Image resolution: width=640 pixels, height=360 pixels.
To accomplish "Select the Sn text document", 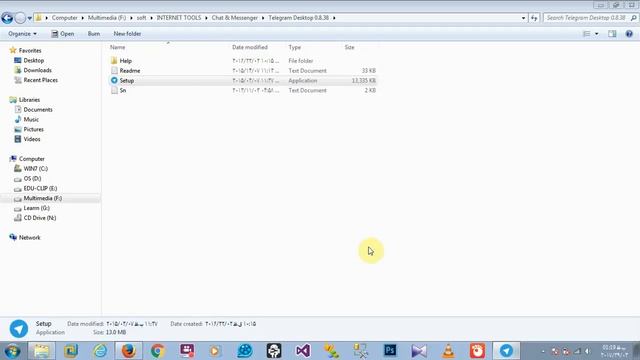I will [122, 90].
